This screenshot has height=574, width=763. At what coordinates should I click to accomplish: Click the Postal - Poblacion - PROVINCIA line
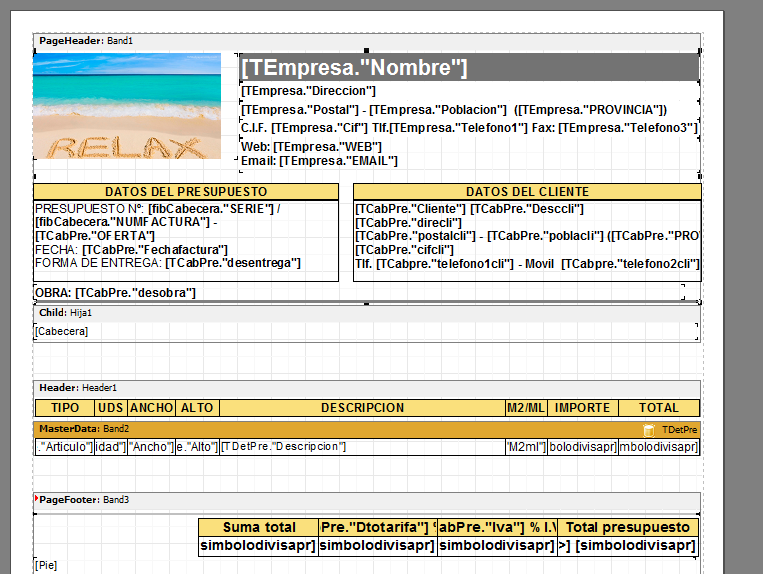point(470,110)
